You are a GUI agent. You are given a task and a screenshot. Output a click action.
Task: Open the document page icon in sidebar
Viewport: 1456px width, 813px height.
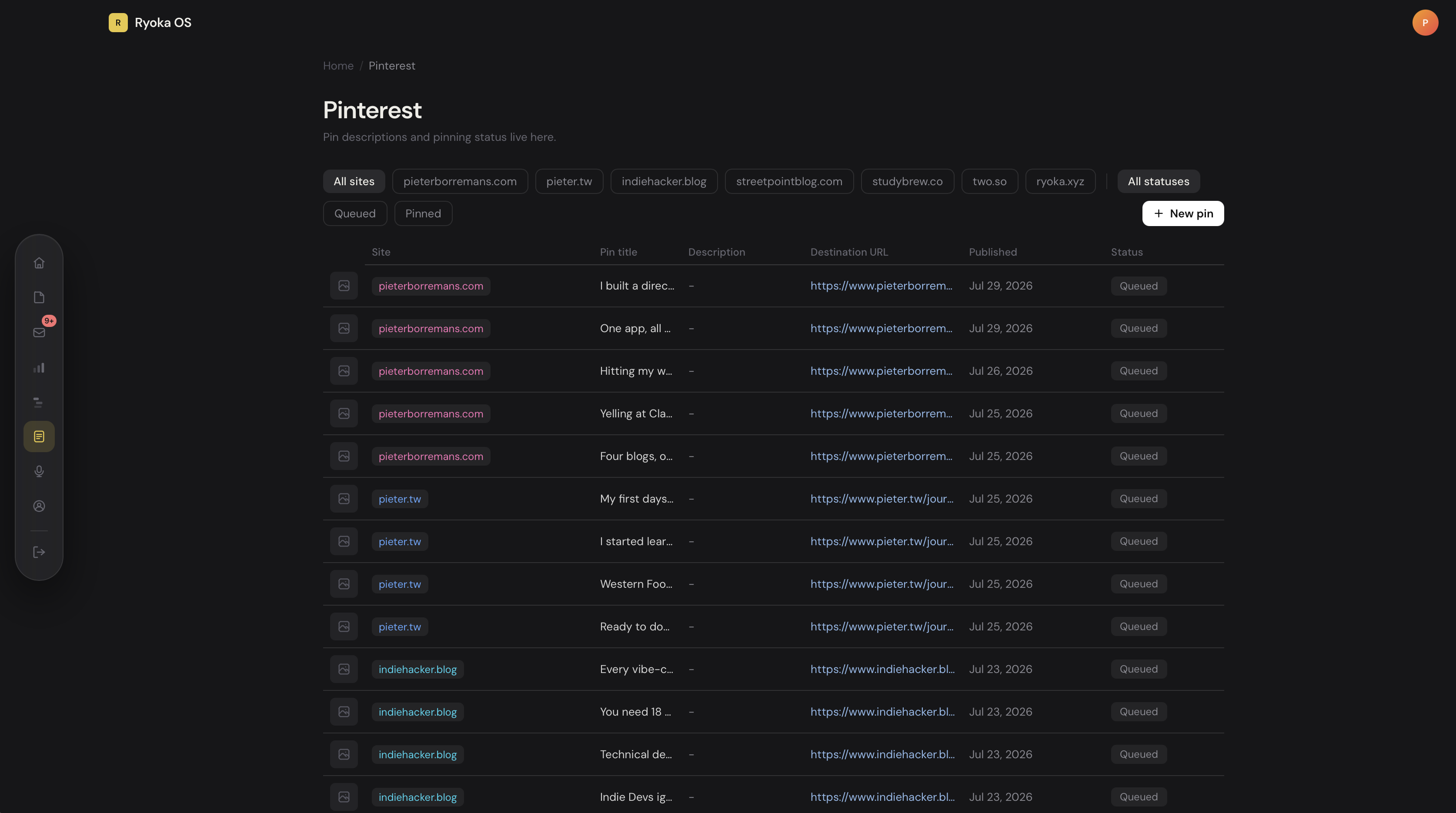(39, 297)
